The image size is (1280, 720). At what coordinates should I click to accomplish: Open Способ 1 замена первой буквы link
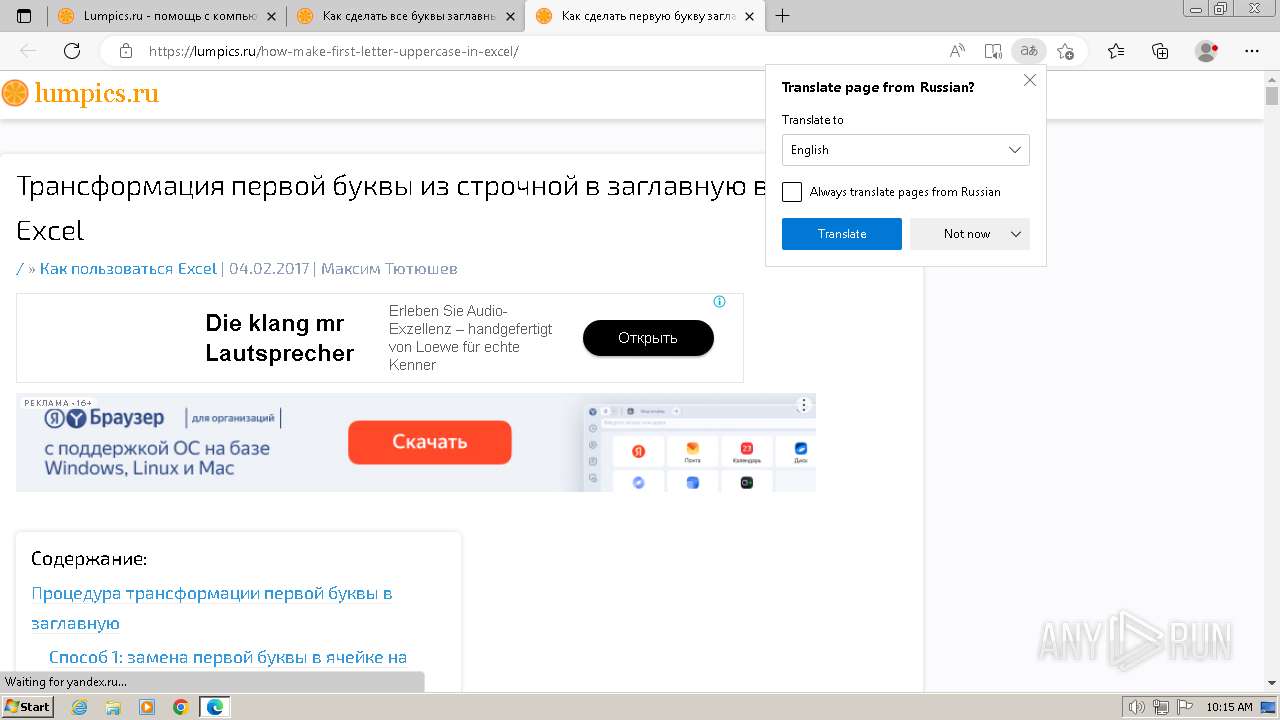click(x=228, y=657)
